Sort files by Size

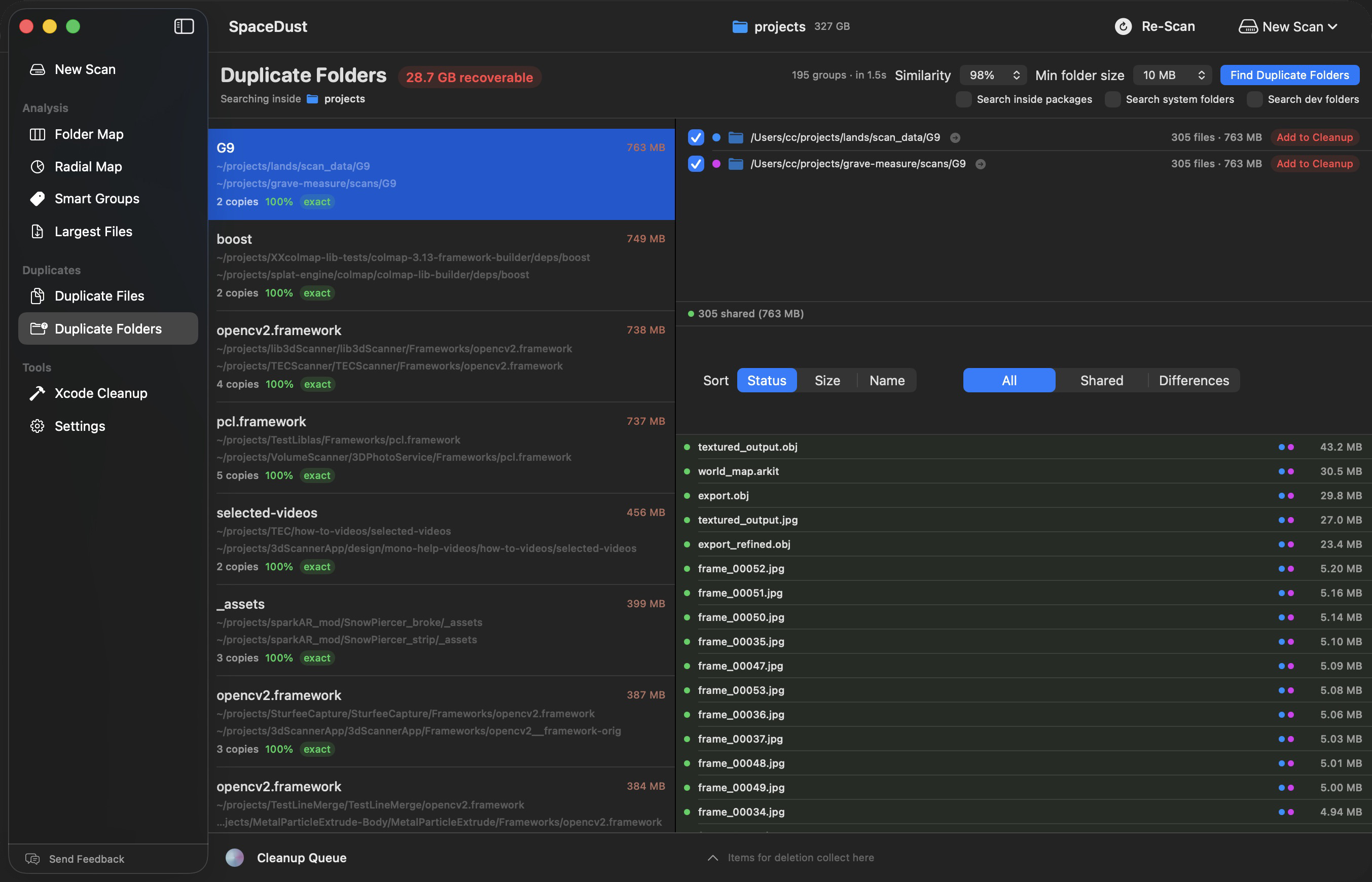click(x=827, y=380)
